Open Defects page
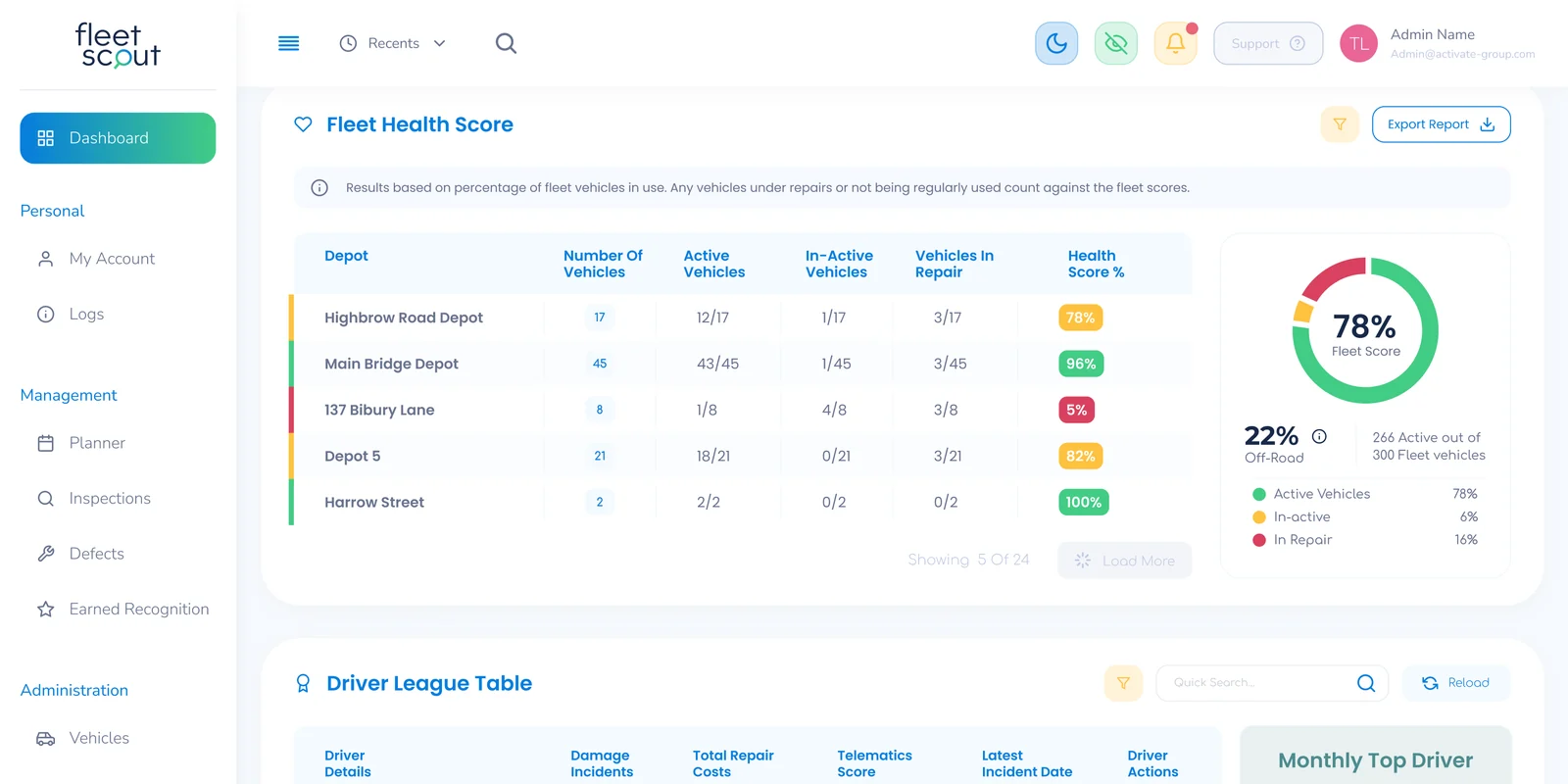This screenshot has height=784, width=1568. point(80,554)
